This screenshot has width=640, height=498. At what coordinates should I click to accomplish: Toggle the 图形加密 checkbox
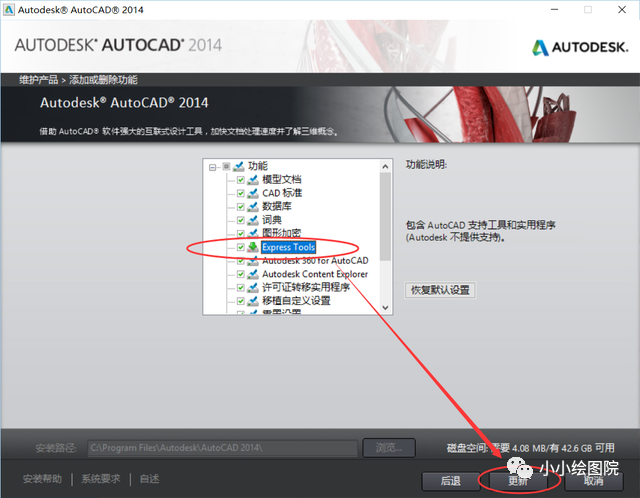tap(241, 233)
